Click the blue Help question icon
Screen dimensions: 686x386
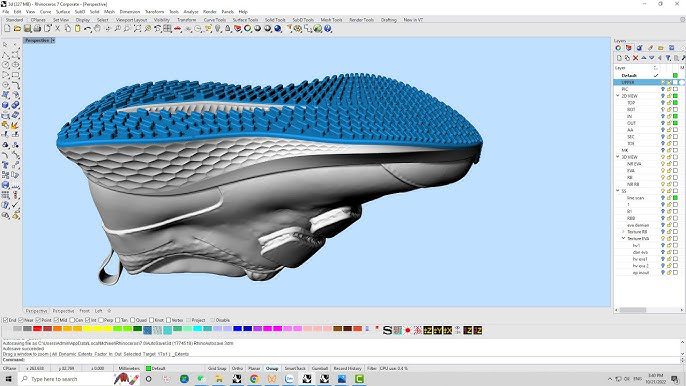[x=328, y=28]
